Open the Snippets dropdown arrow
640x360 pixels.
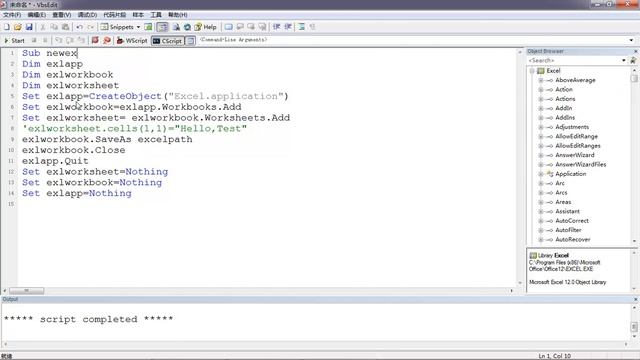[x=138, y=27]
